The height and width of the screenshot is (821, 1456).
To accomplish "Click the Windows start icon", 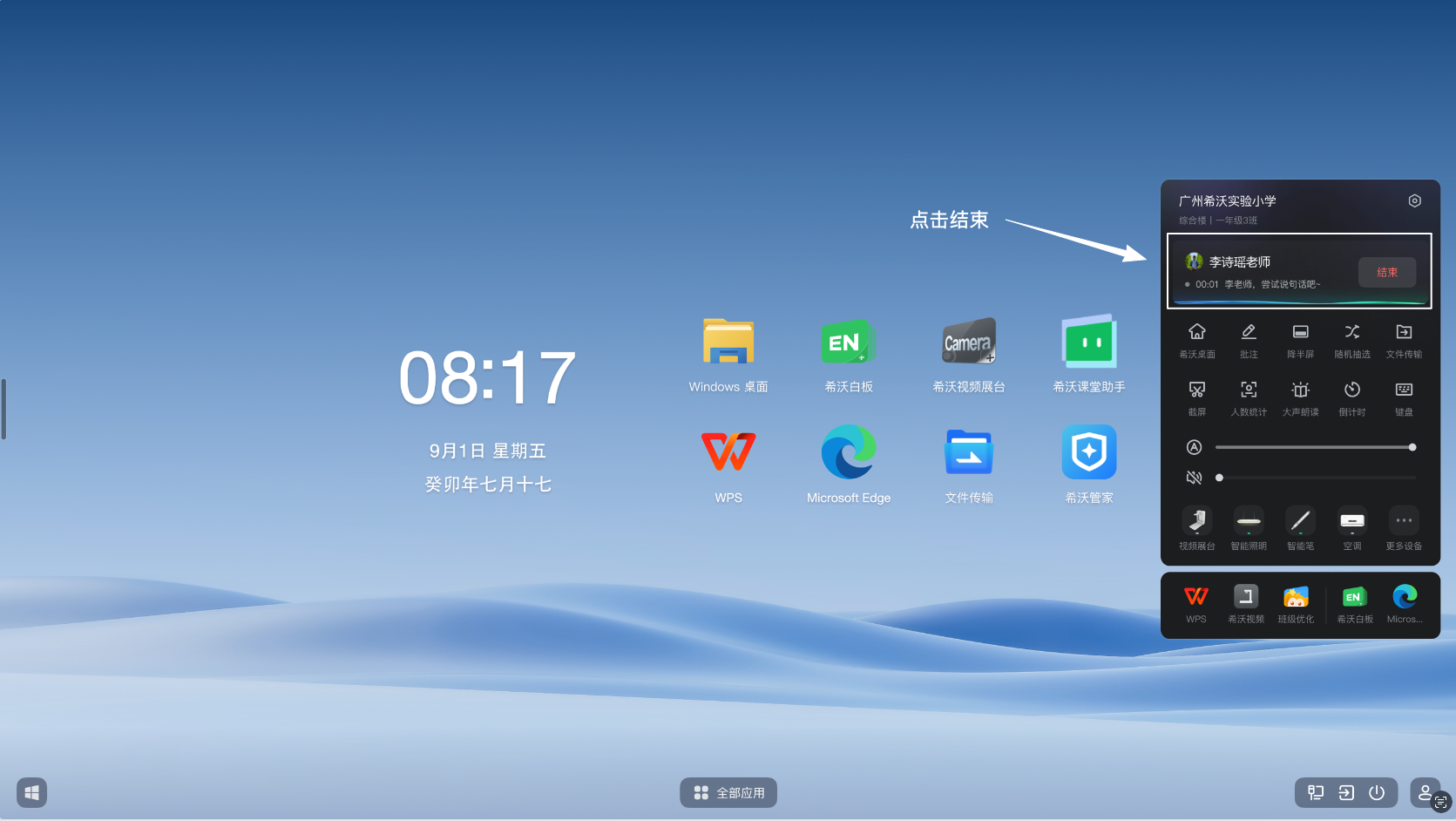I will point(31,792).
